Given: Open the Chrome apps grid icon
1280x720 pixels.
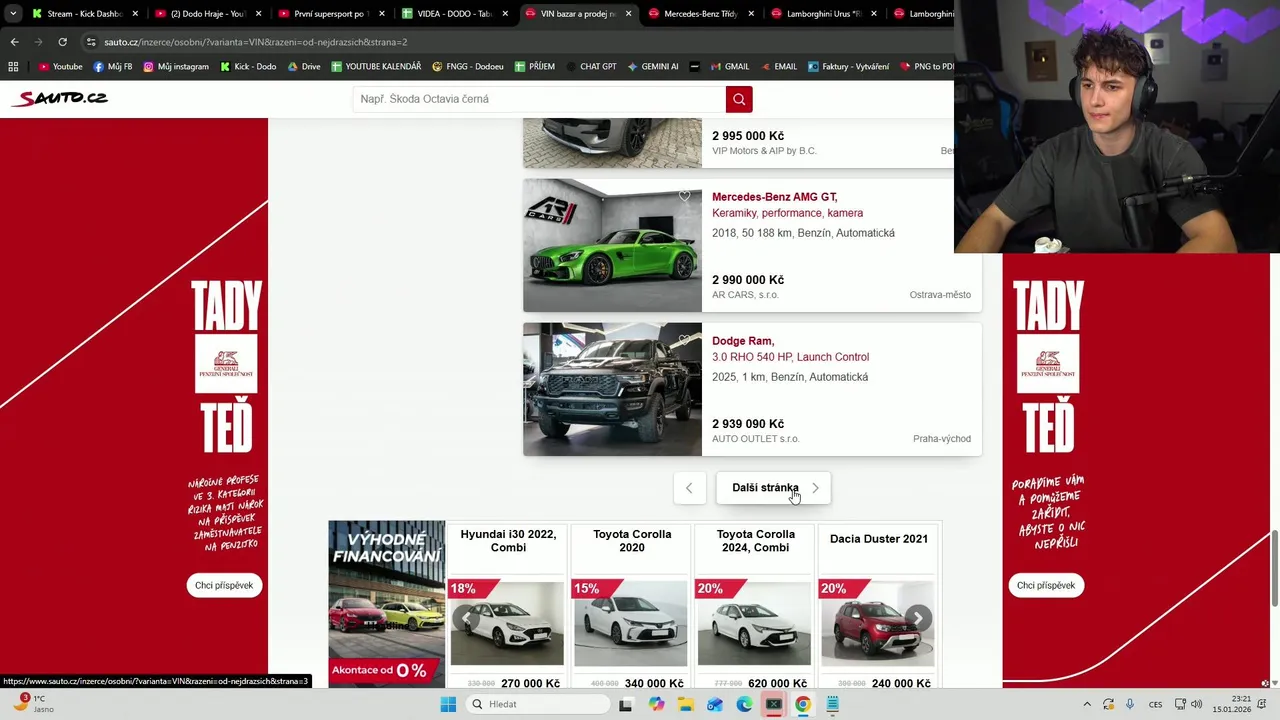Looking at the screenshot, I should [13, 67].
